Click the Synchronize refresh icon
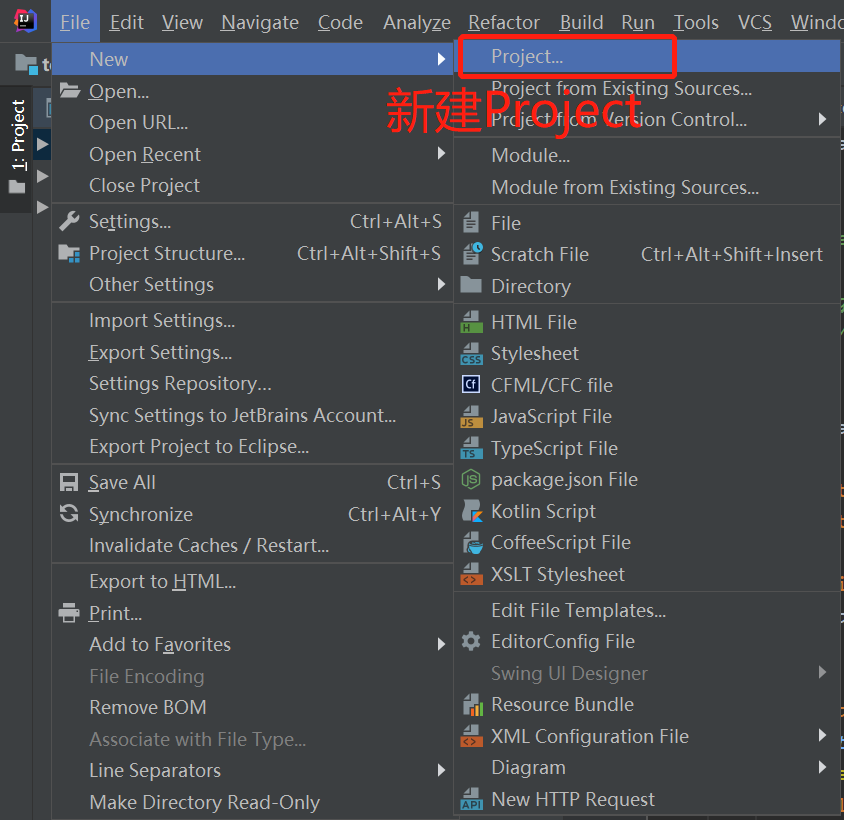The image size is (844, 820). point(69,514)
